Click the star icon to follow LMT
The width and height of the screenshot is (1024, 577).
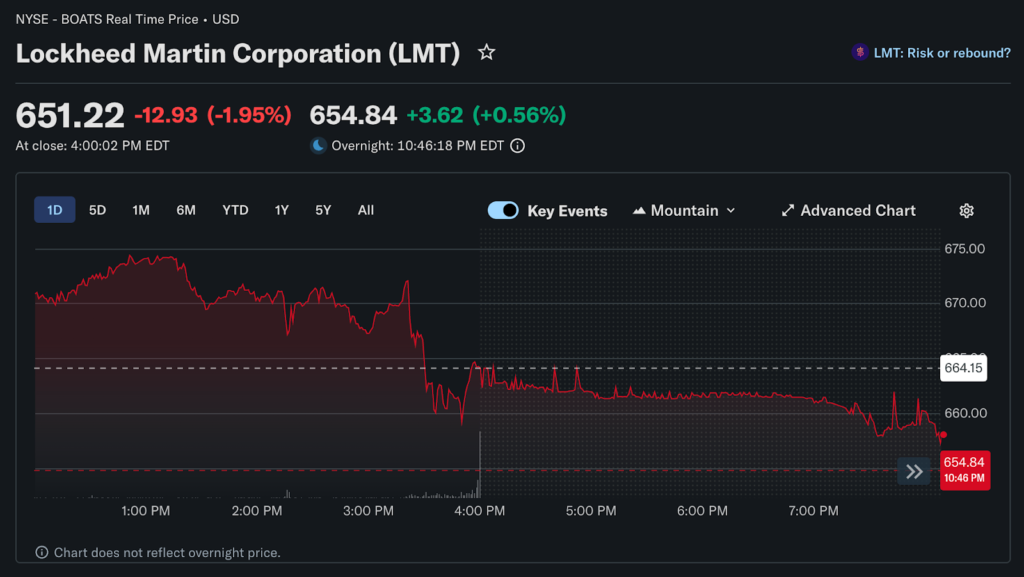coord(486,53)
